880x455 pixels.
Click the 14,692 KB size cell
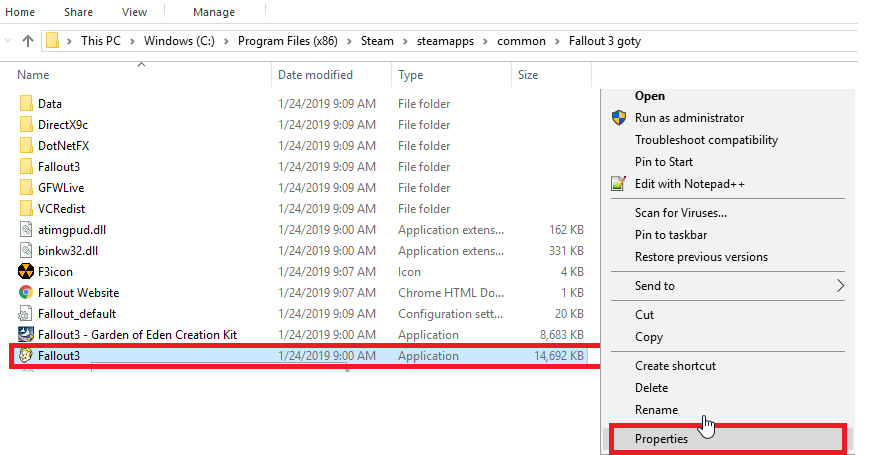pyautogui.click(x=558, y=356)
